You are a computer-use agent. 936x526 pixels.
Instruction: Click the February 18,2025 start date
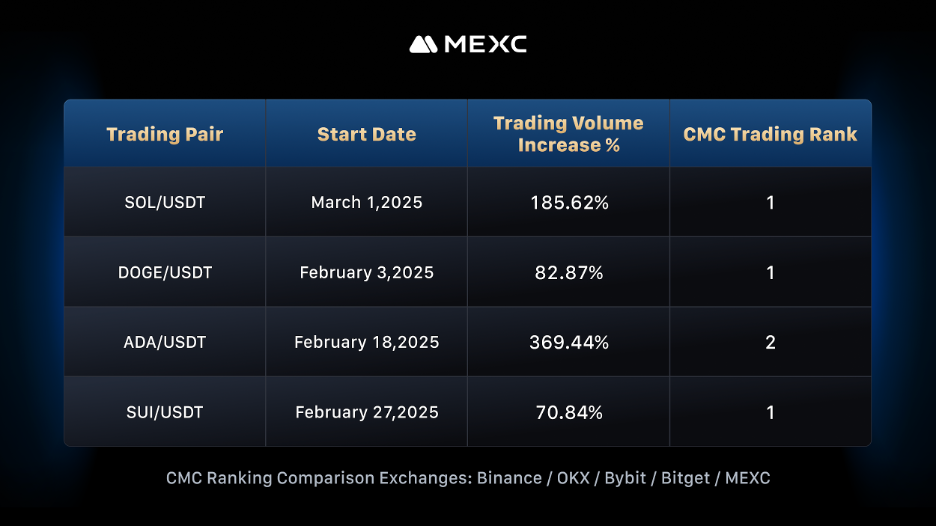point(367,342)
